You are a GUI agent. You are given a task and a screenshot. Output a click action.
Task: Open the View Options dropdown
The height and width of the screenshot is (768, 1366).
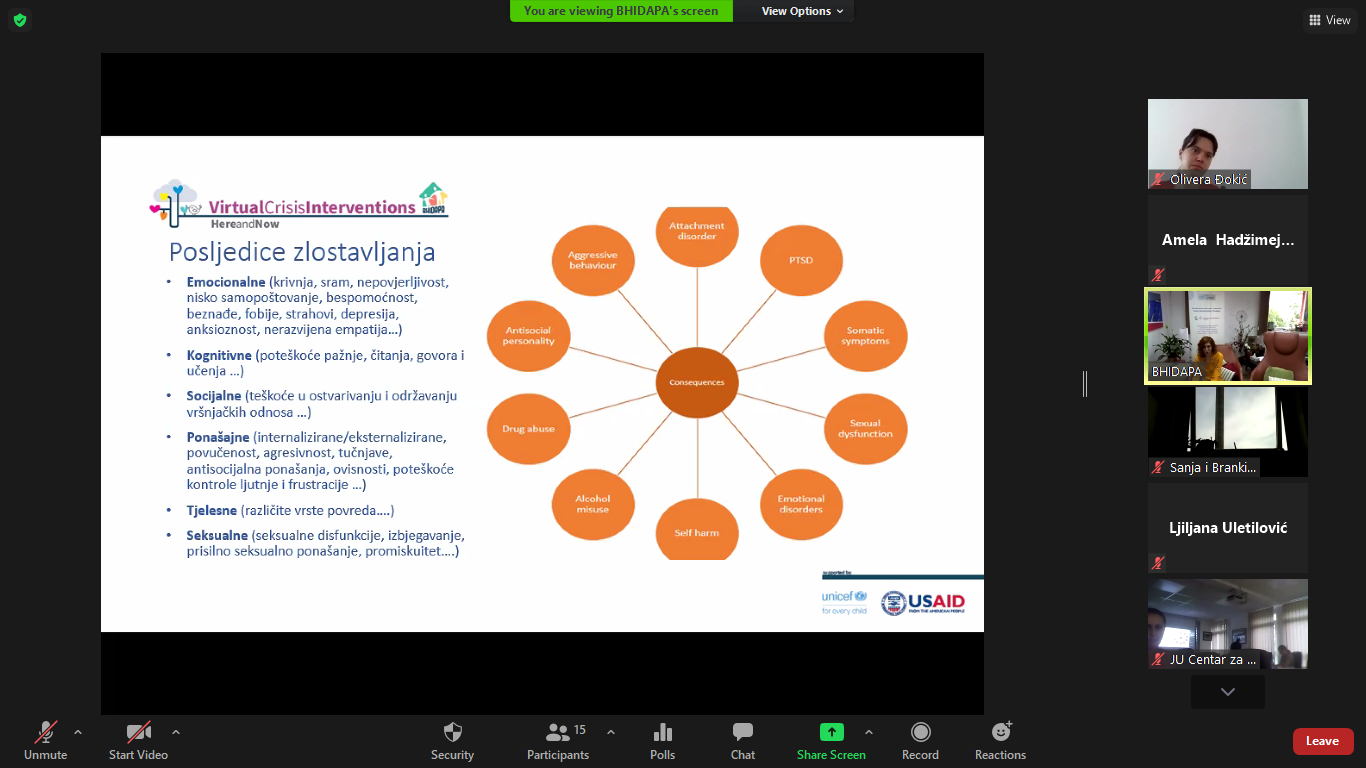click(x=802, y=11)
